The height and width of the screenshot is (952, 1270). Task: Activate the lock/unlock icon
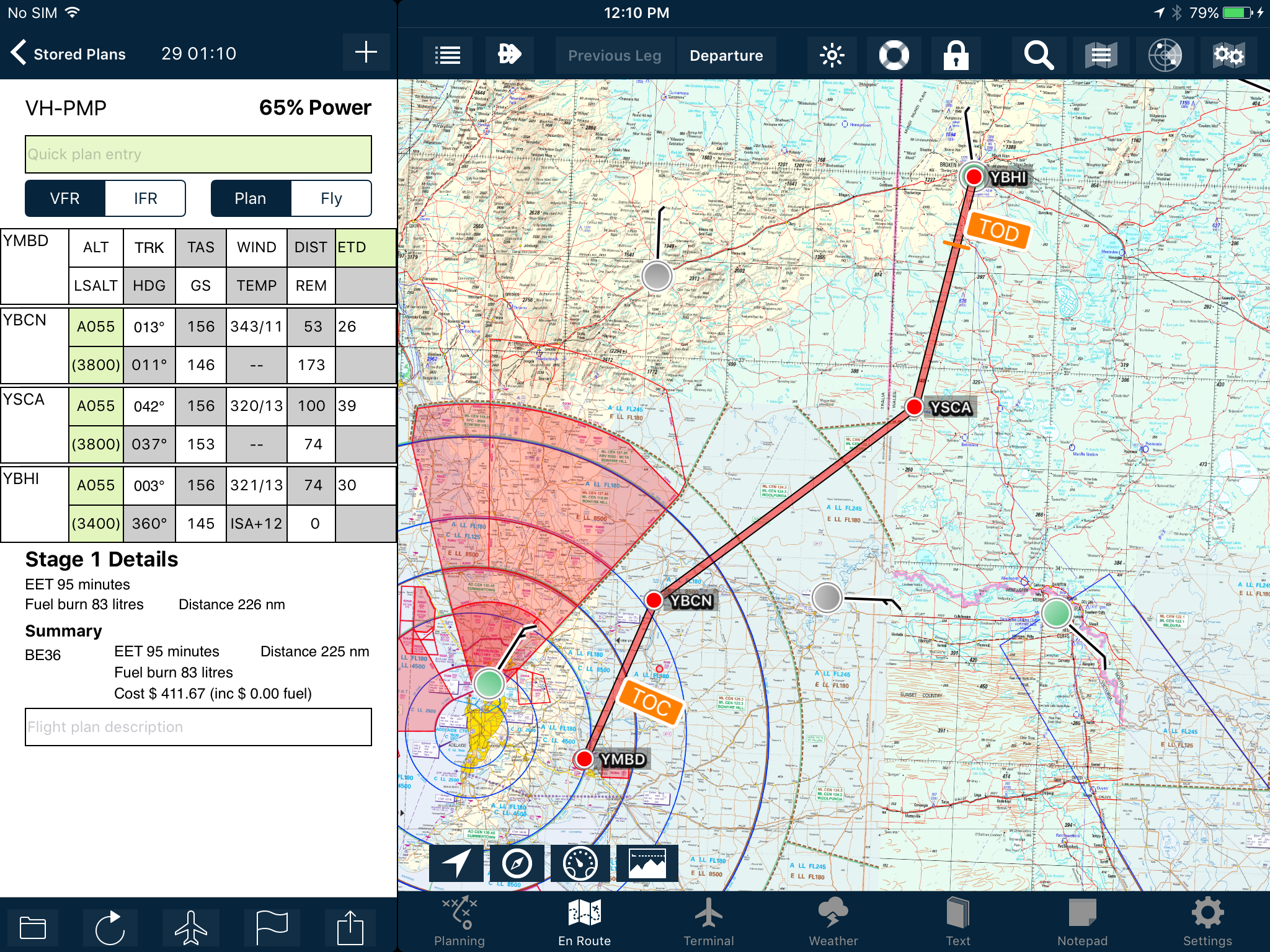coord(956,54)
